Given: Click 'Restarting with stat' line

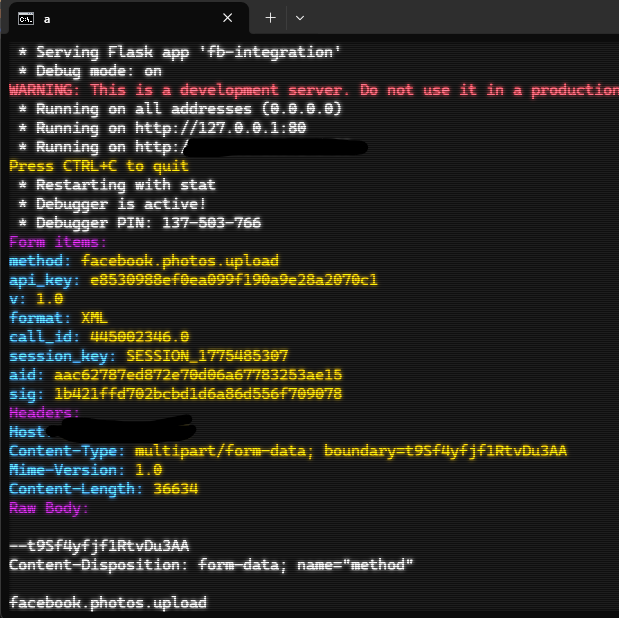Looking at the screenshot, I should click(117, 185).
